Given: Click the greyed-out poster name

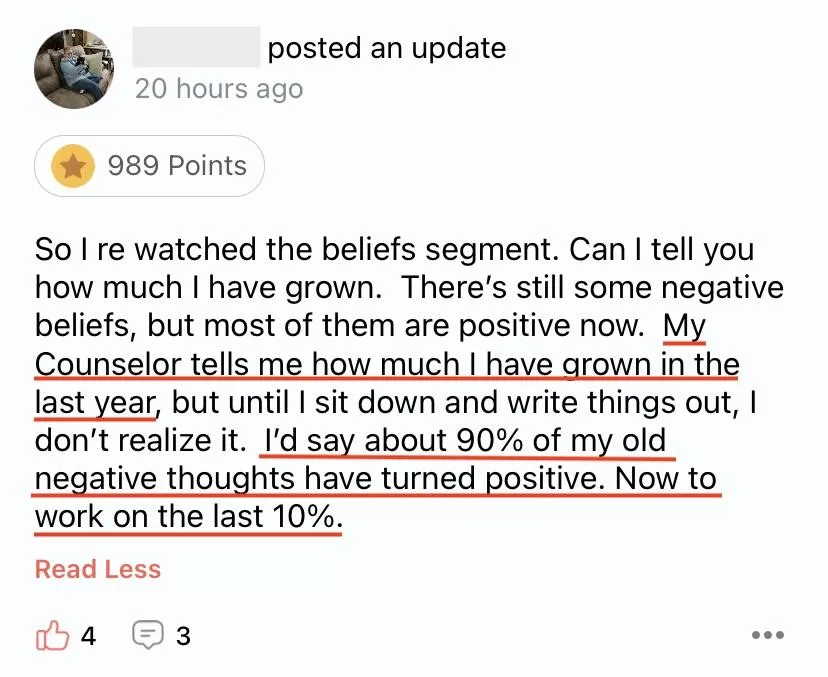Looking at the screenshot, I should click(x=196, y=47).
